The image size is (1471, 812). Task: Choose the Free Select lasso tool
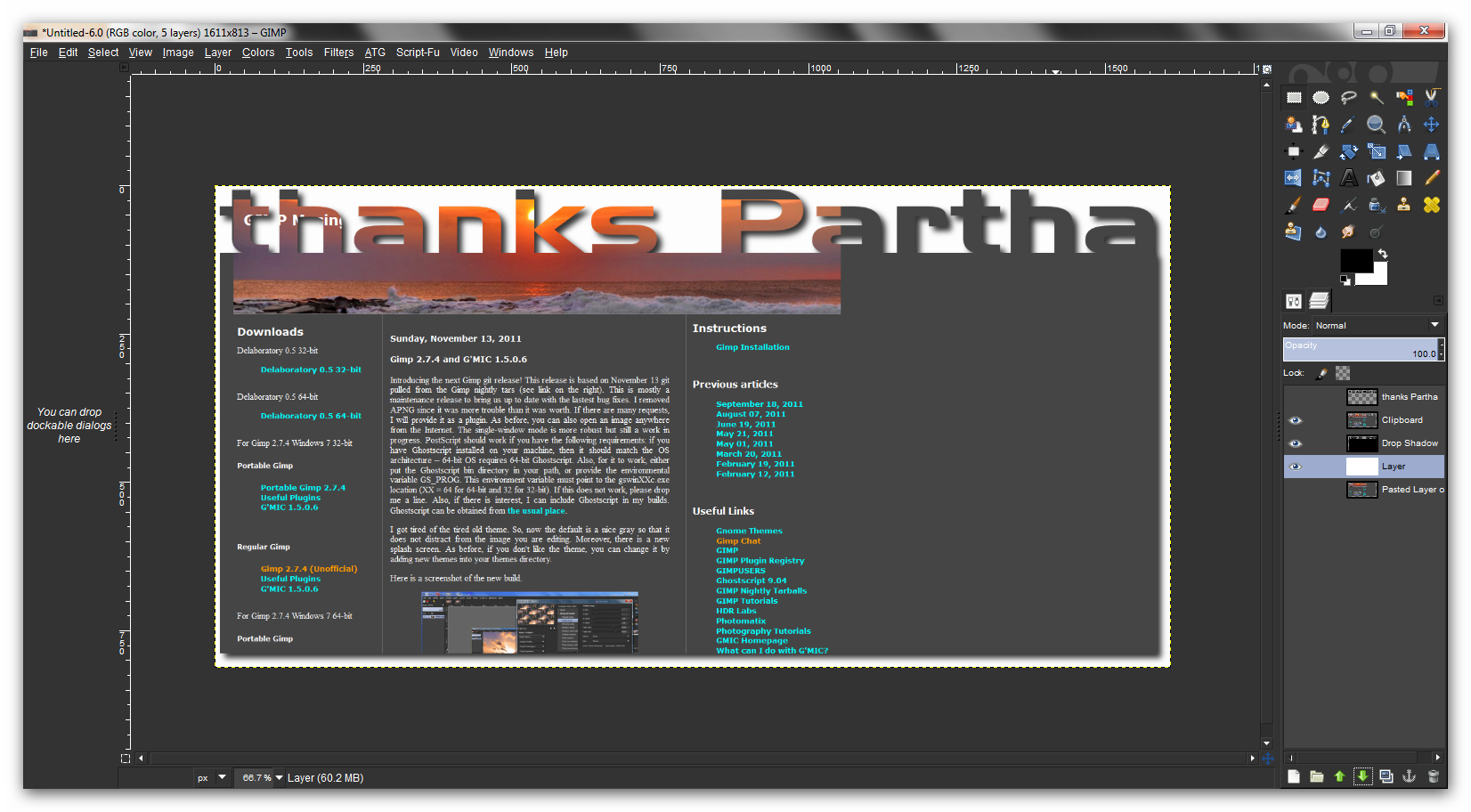pyautogui.click(x=1349, y=98)
